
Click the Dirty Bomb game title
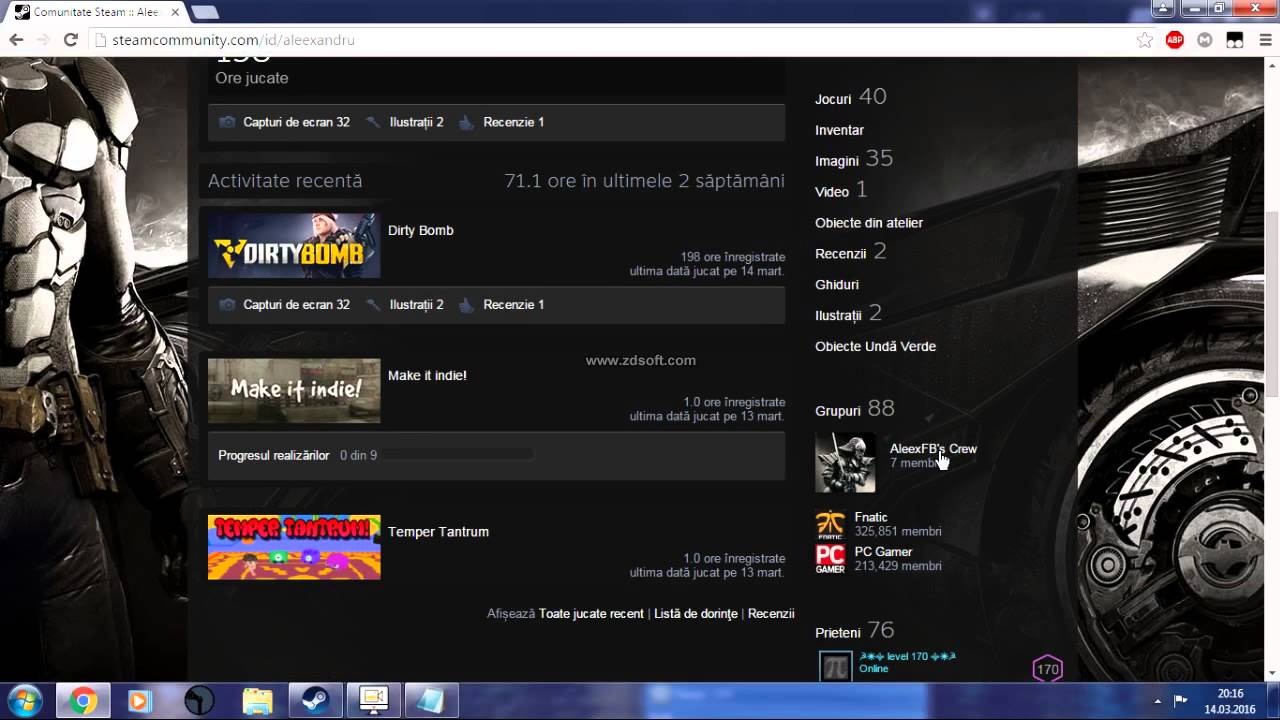(x=421, y=230)
